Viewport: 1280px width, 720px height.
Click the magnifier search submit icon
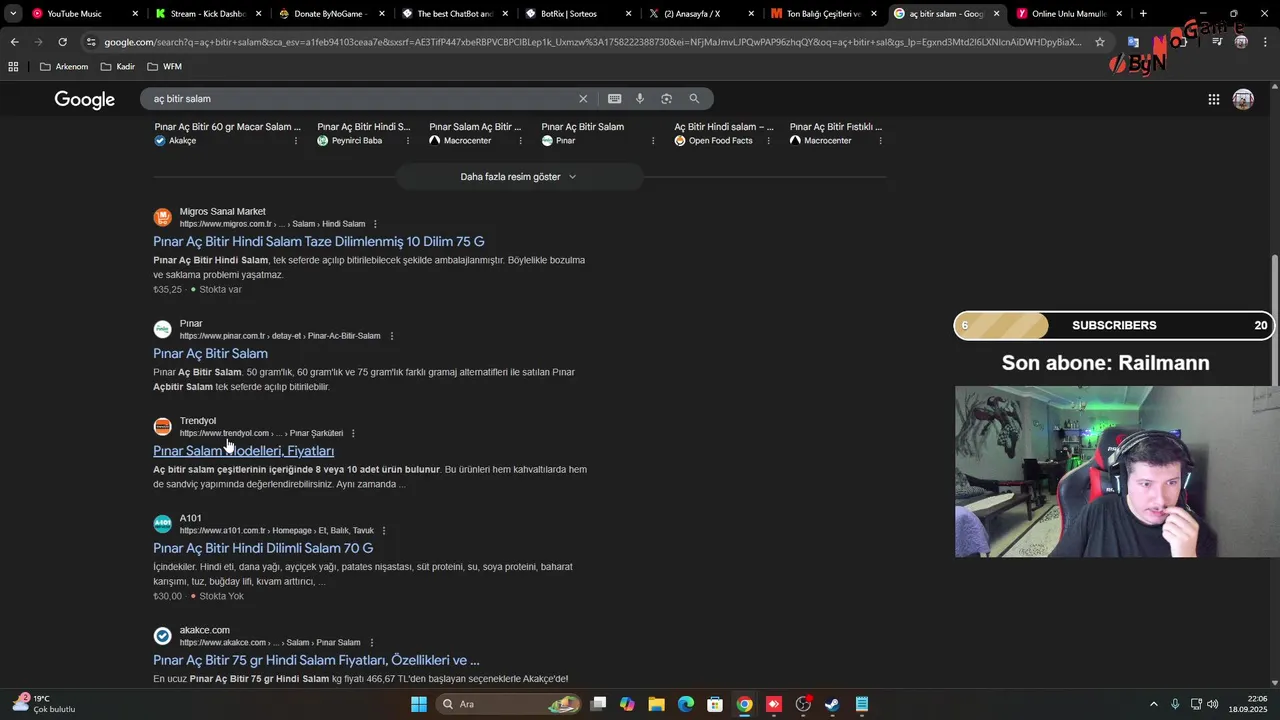(694, 99)
